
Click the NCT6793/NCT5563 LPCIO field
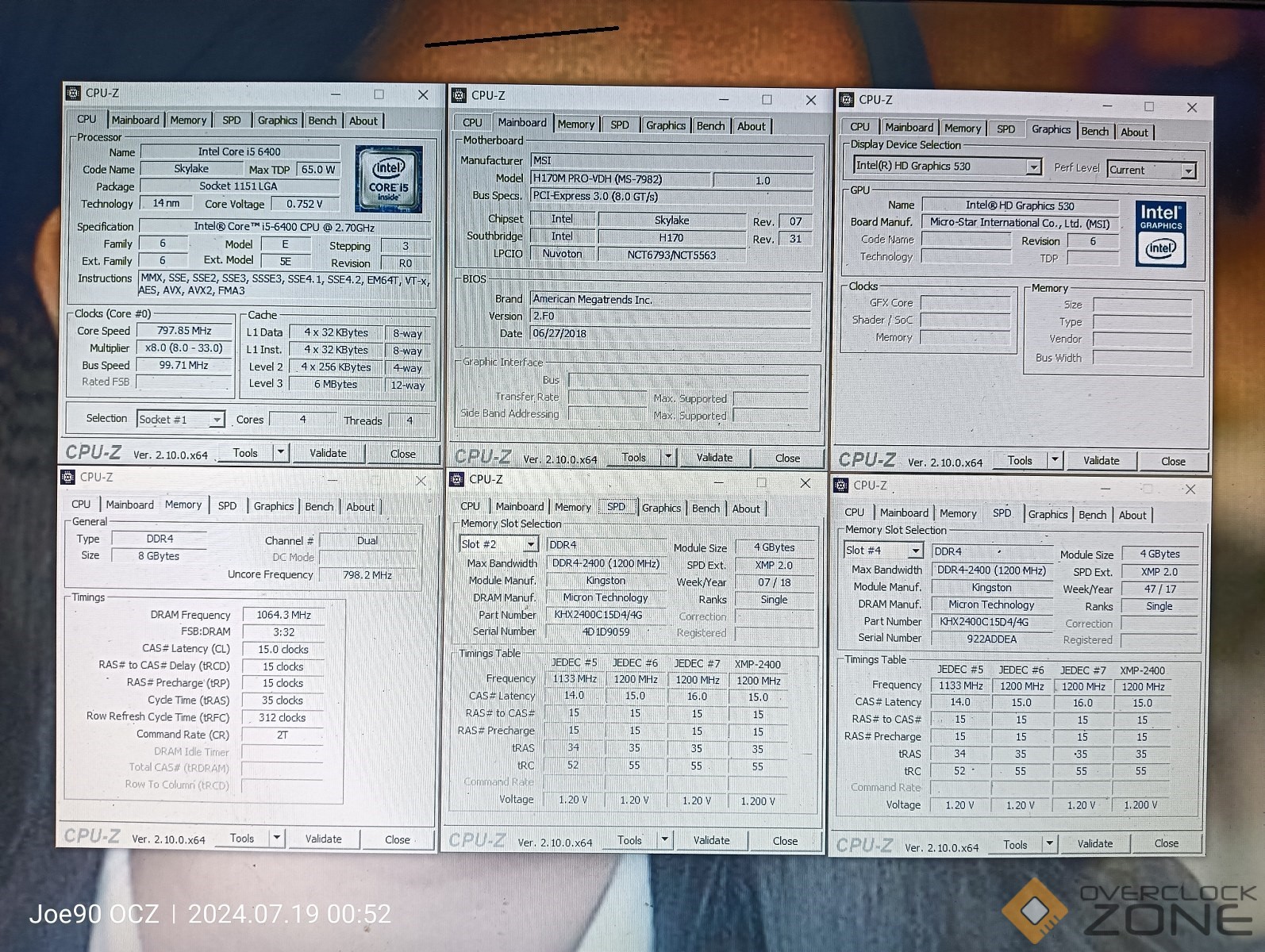tap(671, 255)
